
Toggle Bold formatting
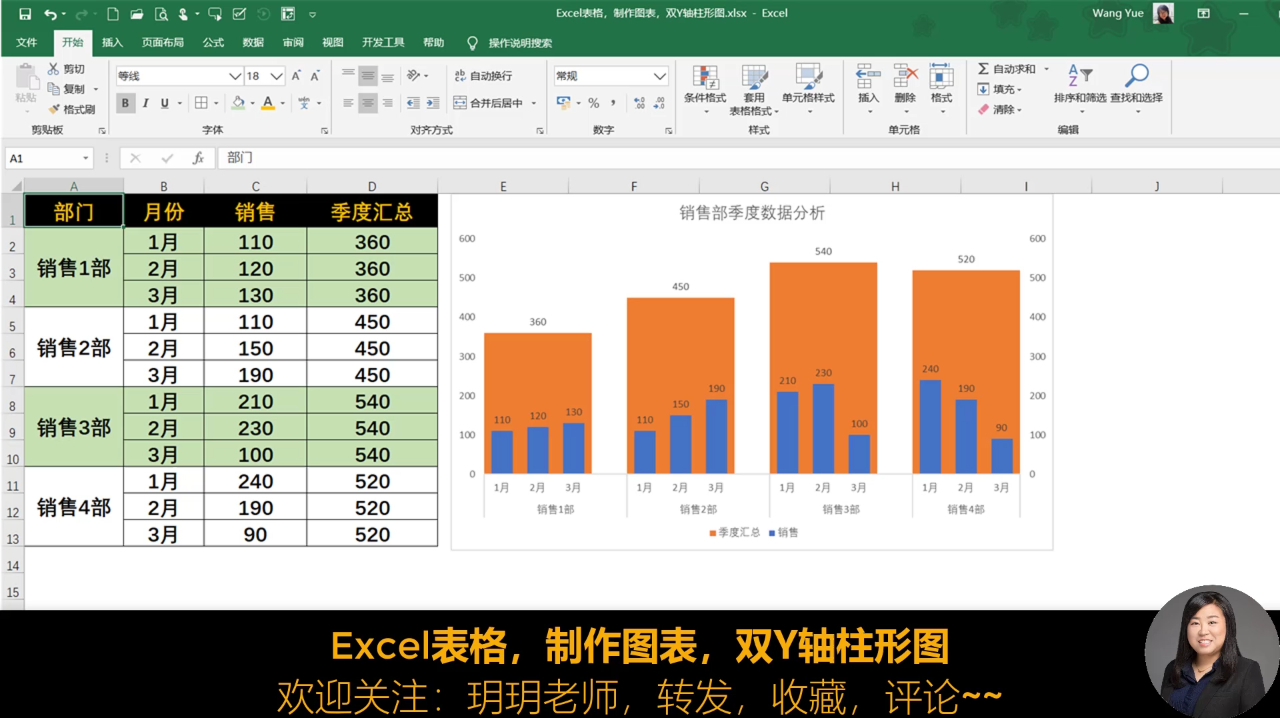[126, 103]
